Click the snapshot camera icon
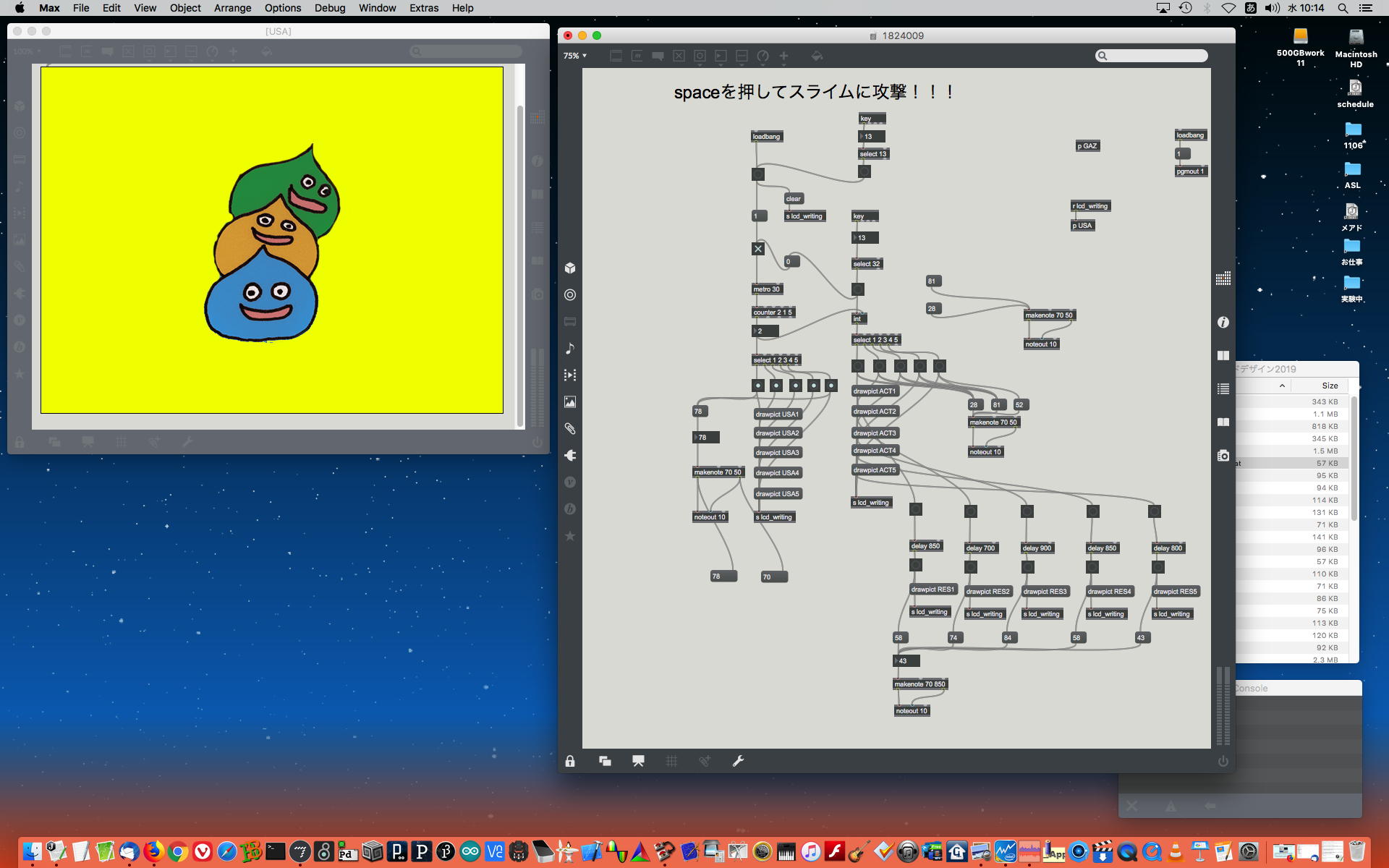This screenshot has width=1389, height=868. point(1223,456)
